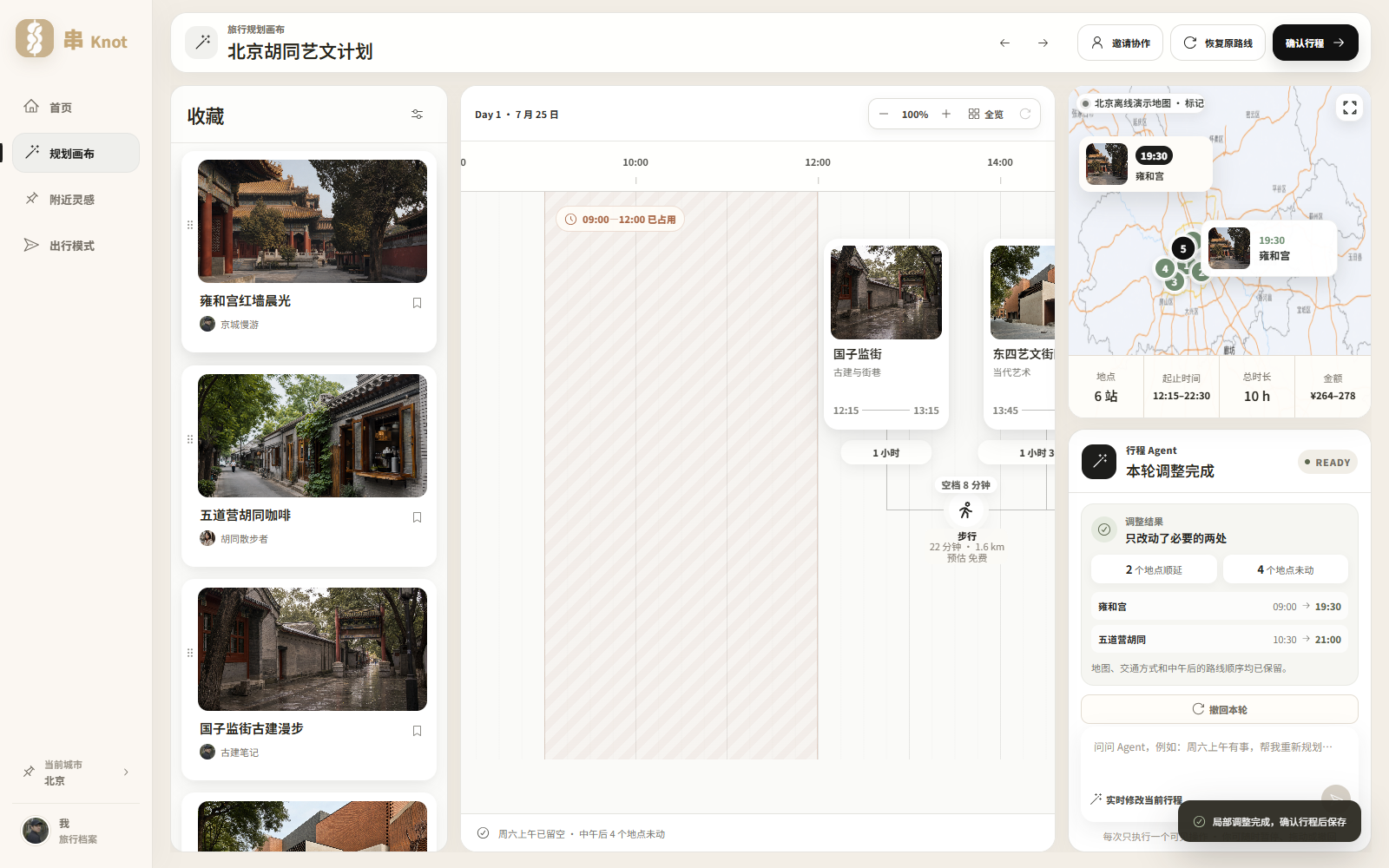This screenshot has width=1389, height=868.
Task: Click the 1 小时 duration chip under 国子监街
Action: (x=886, y=452)
